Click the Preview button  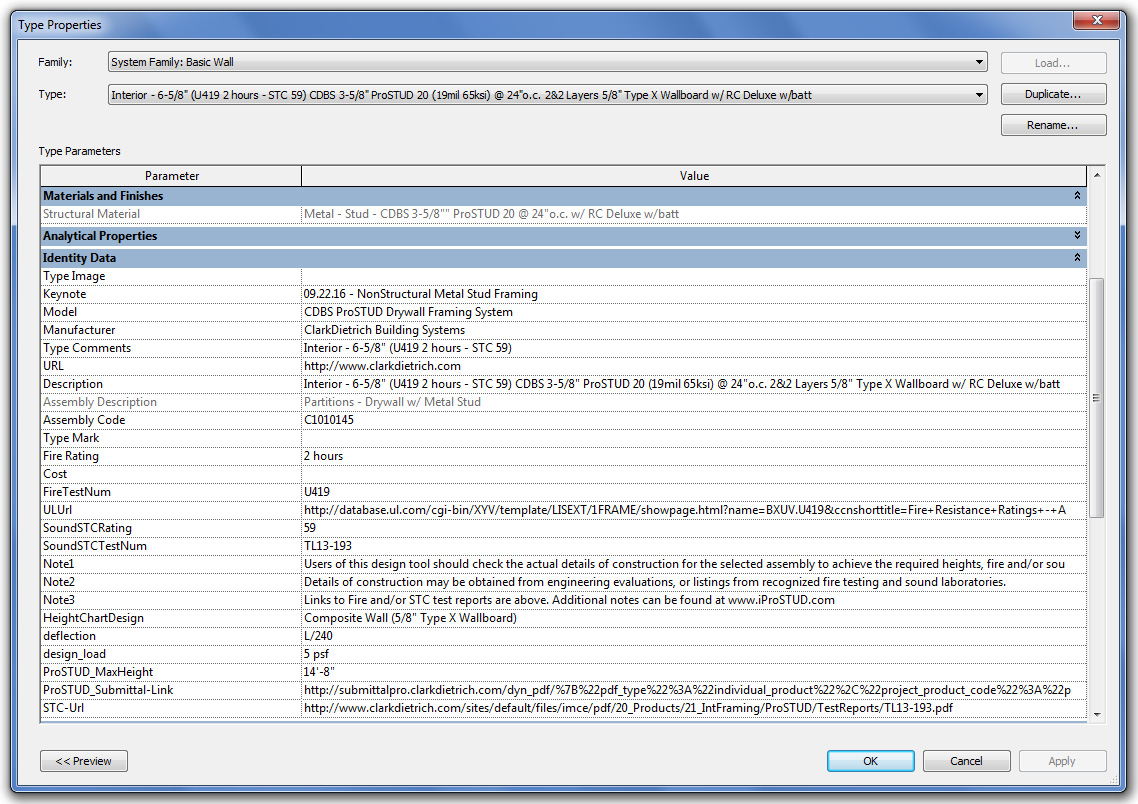83,760
